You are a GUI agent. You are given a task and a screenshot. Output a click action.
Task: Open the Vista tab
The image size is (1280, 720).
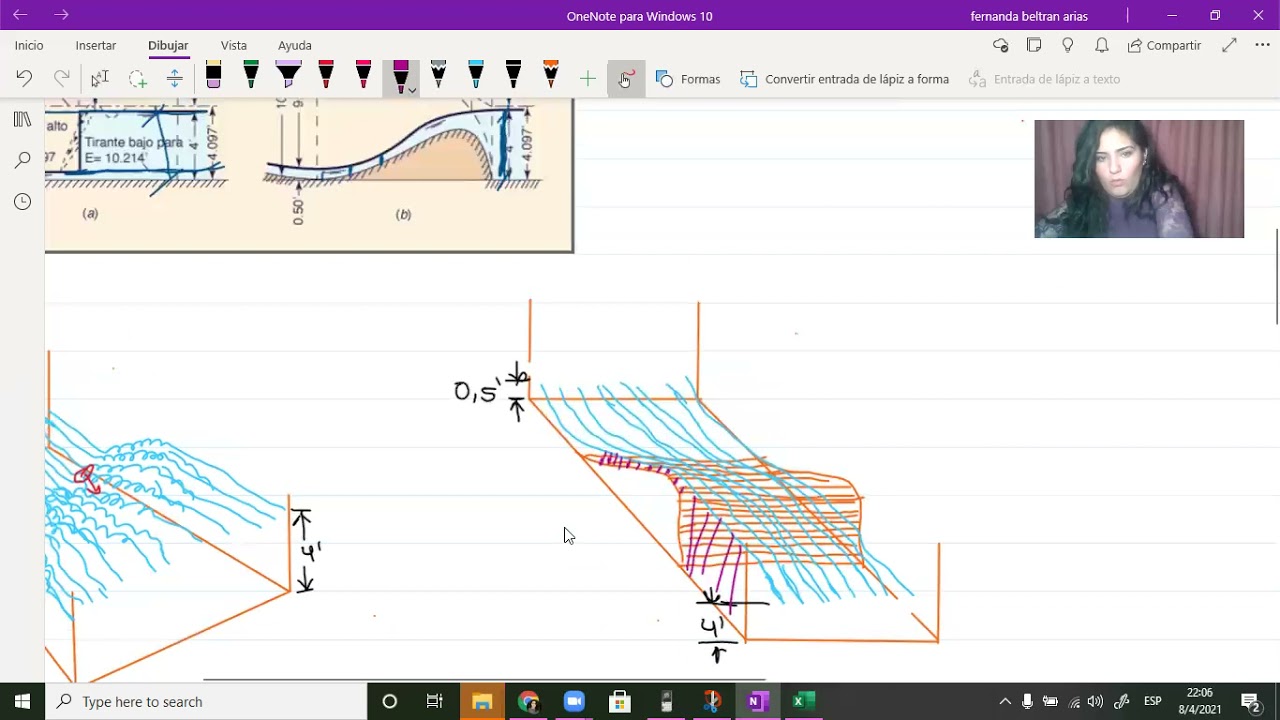234,45
